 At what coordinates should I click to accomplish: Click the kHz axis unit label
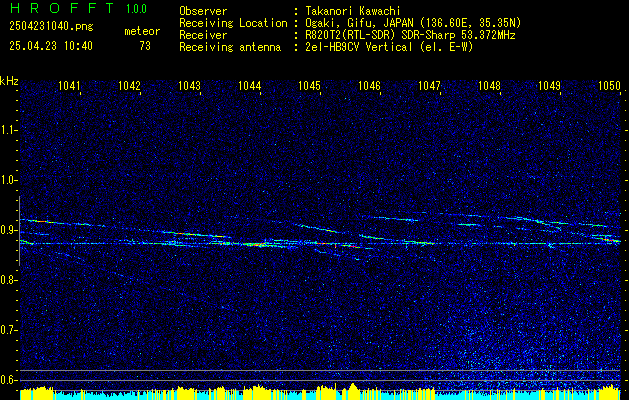(9, 81)
